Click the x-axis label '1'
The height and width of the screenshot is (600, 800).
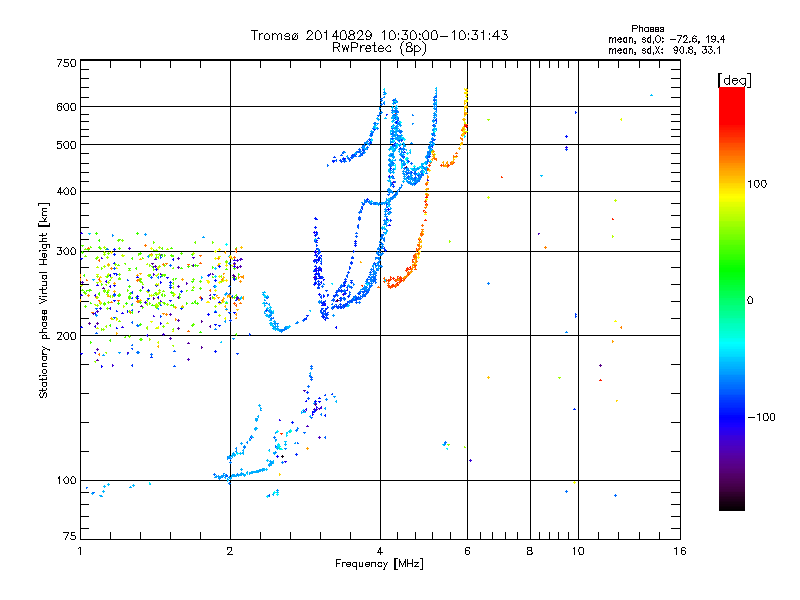pyautogui.click(x=80, y=551)
